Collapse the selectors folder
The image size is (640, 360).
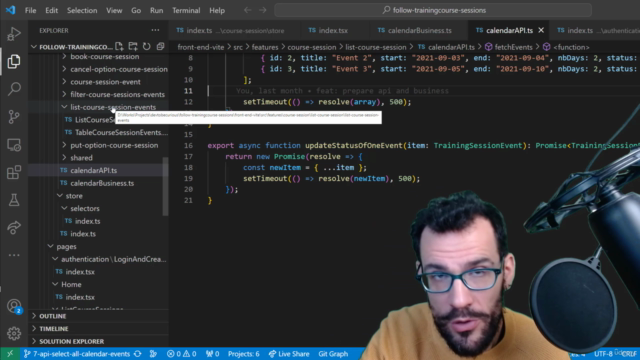pos(80,208)
